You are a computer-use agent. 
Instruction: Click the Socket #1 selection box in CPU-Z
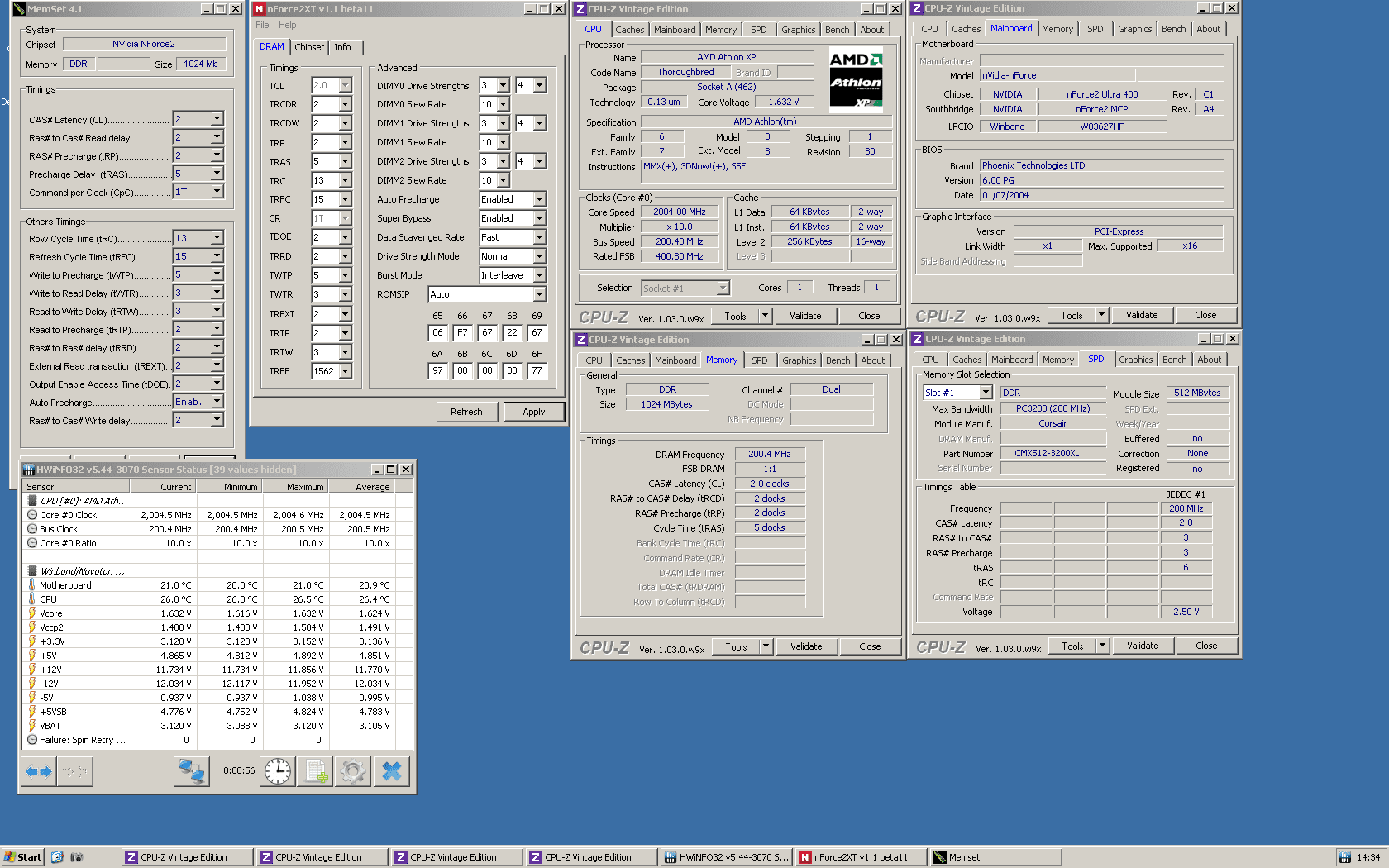point(685,289)
